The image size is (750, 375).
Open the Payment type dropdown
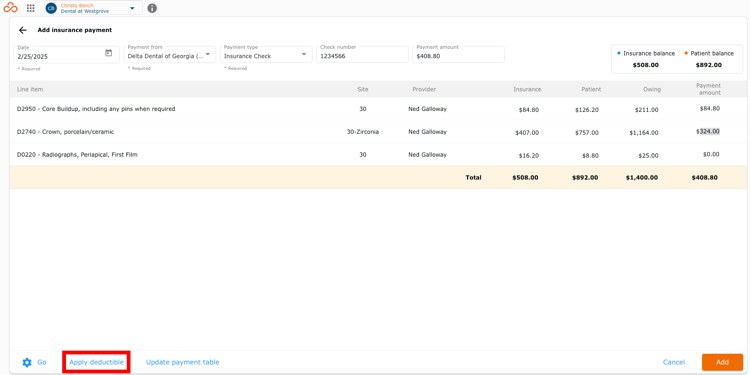click(266, 55)
